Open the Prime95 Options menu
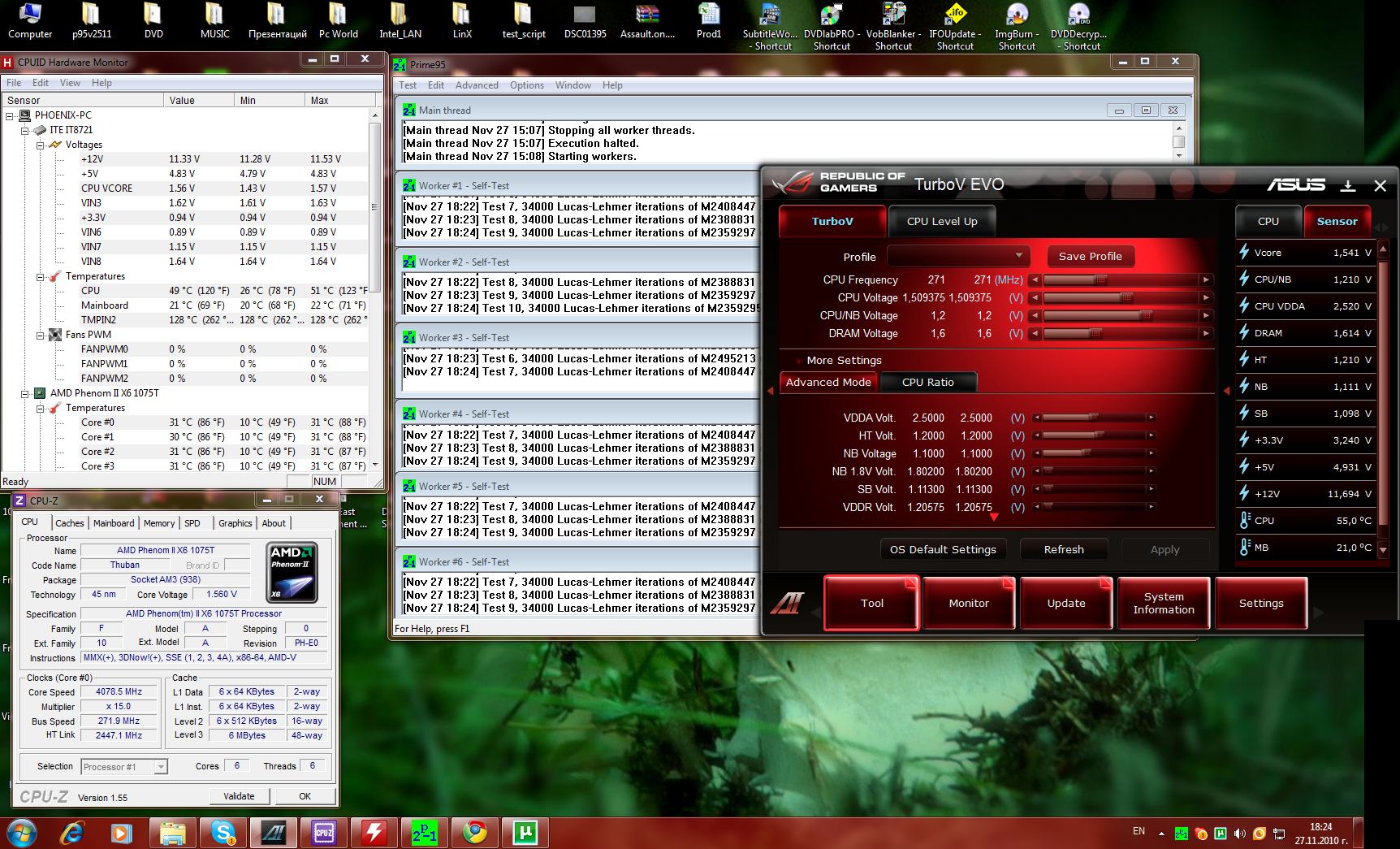Screen dimensions: 1400x849 coord(527,85)
